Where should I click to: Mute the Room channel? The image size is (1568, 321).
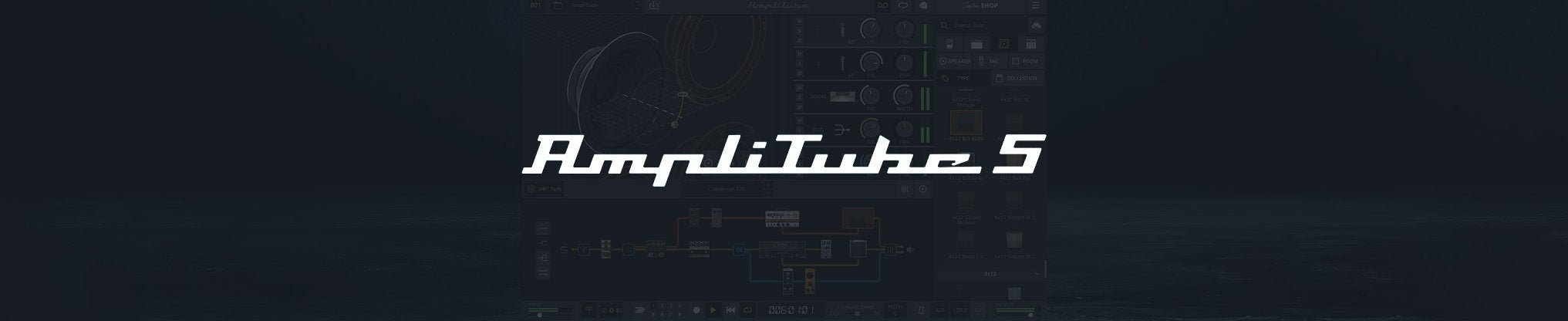800,88
